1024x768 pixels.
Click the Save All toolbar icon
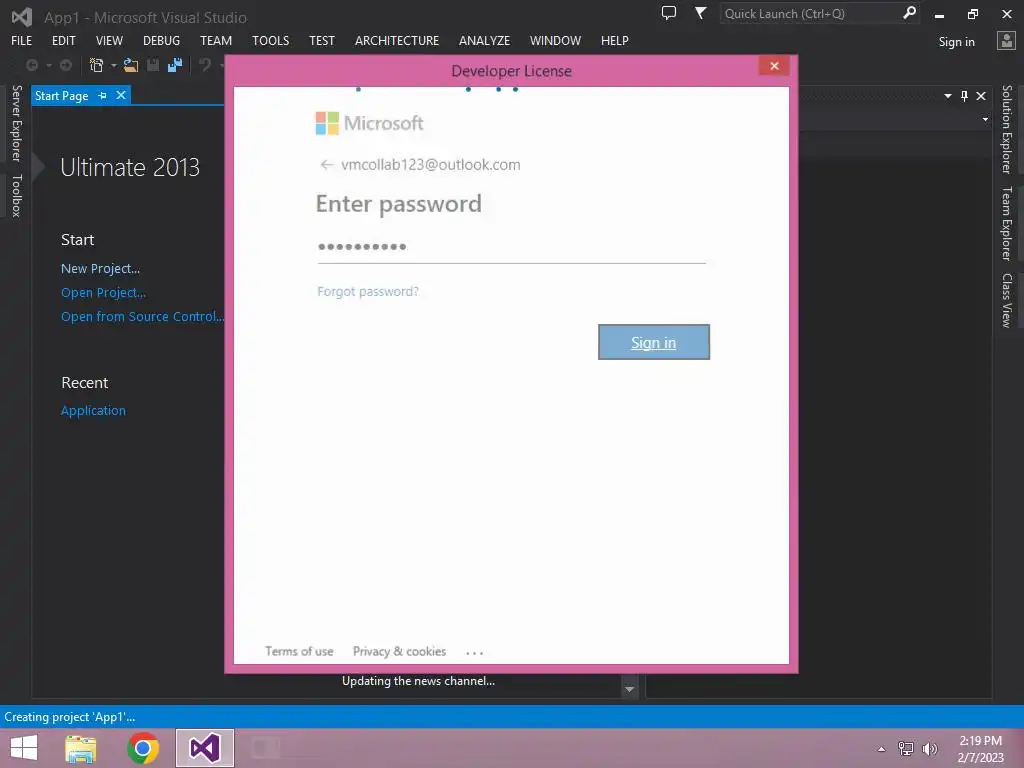click(x=175, y=65)
